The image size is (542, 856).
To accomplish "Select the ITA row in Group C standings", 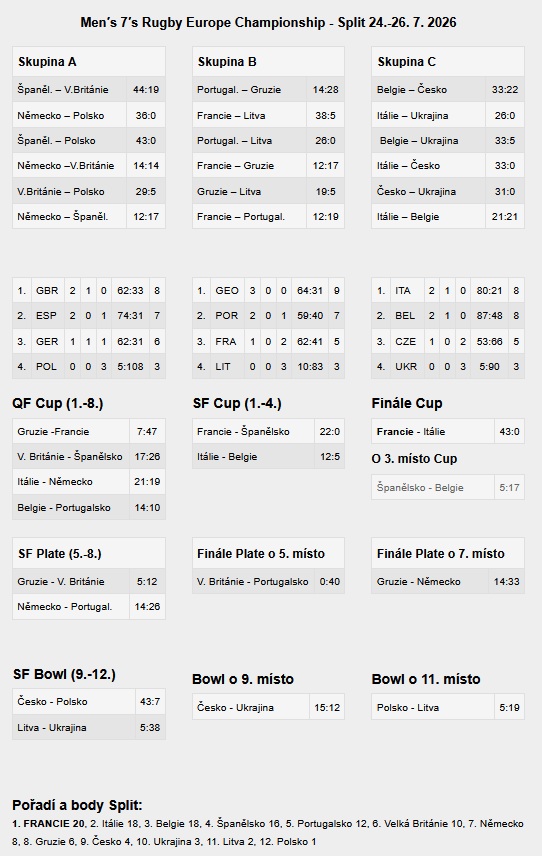I will pyautogui.click(x=448, y=290).
